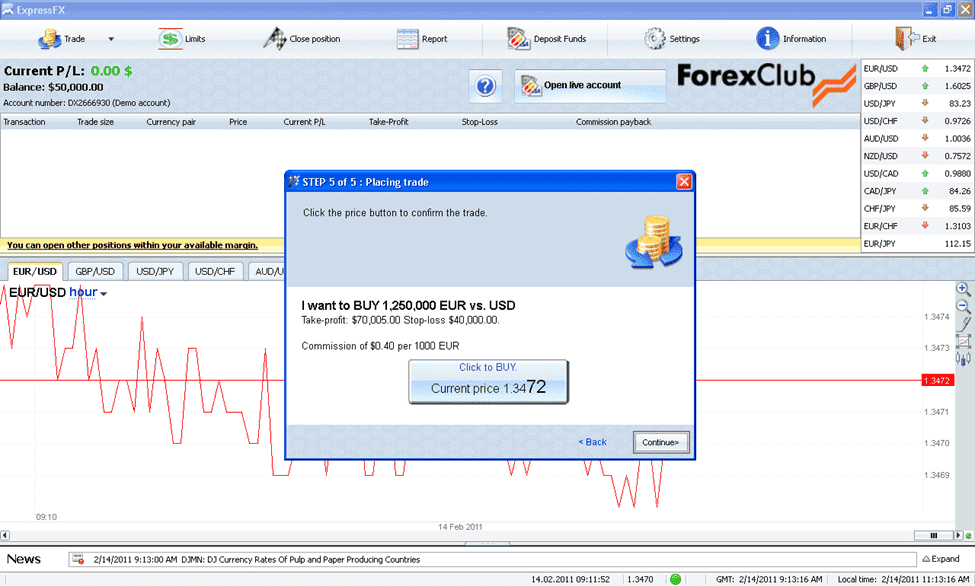Click the Current P/L column header
Image resolution: width=975 pixels, height=586 pixels.
304,122
